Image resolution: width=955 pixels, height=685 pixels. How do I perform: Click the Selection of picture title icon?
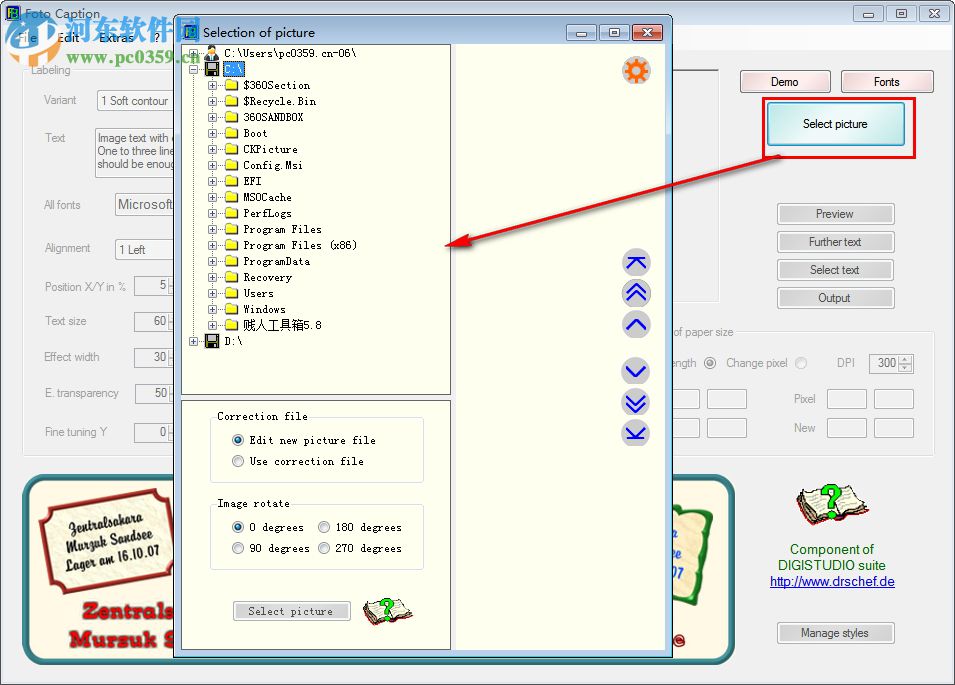coord(191,32)
